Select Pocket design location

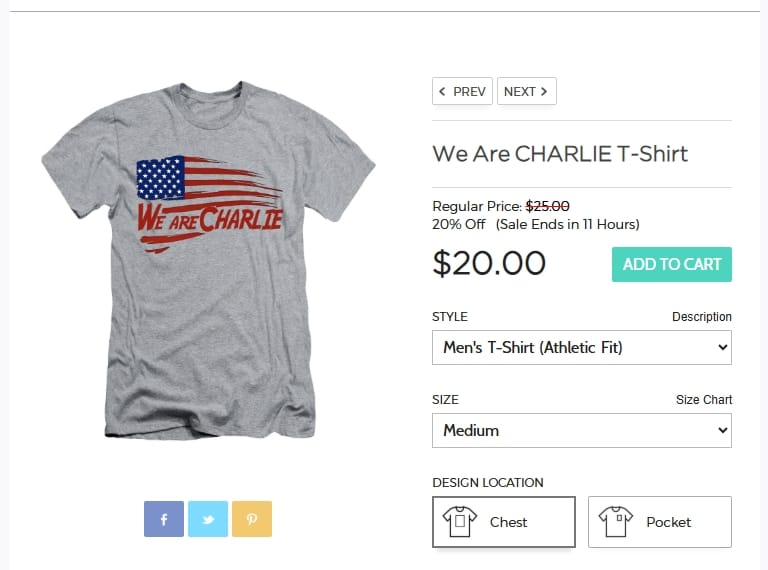tap(660, 522)
